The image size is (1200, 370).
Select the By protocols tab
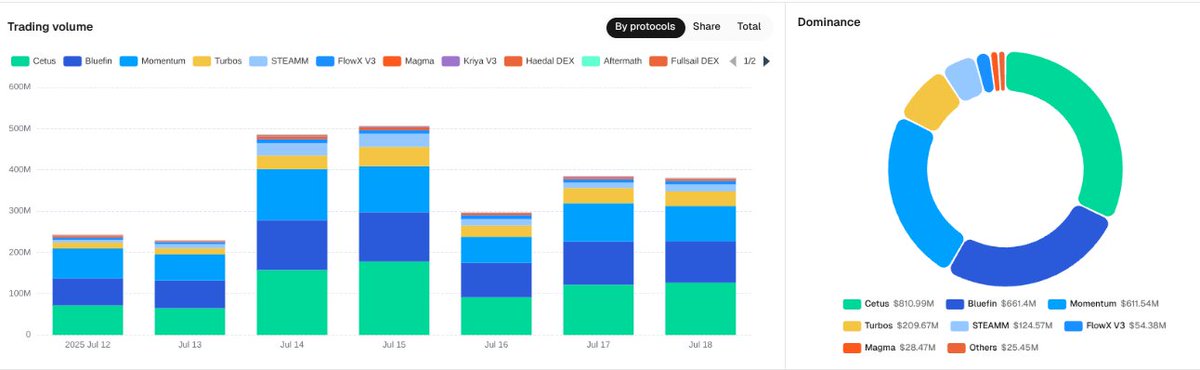(645, 27)
